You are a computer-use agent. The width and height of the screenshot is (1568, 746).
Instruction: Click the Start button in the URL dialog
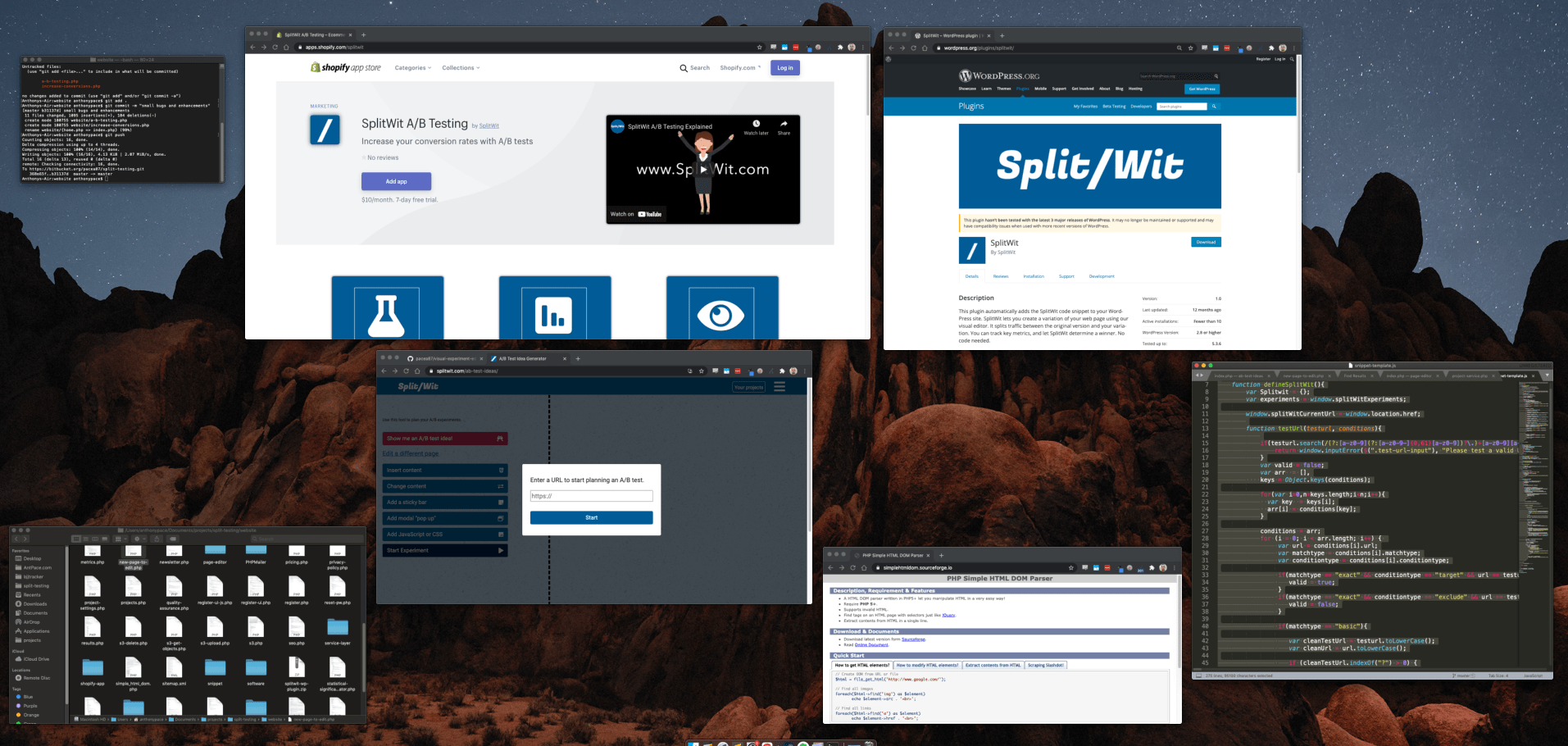[592, 517]
